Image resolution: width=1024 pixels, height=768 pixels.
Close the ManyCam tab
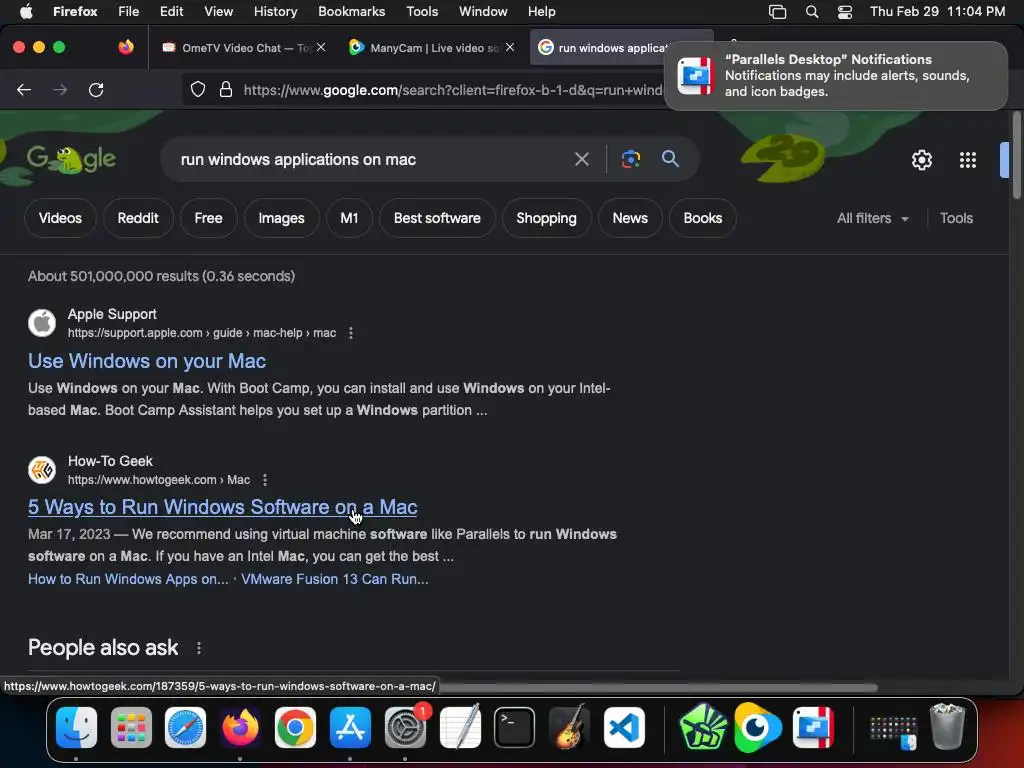[510, 48]
